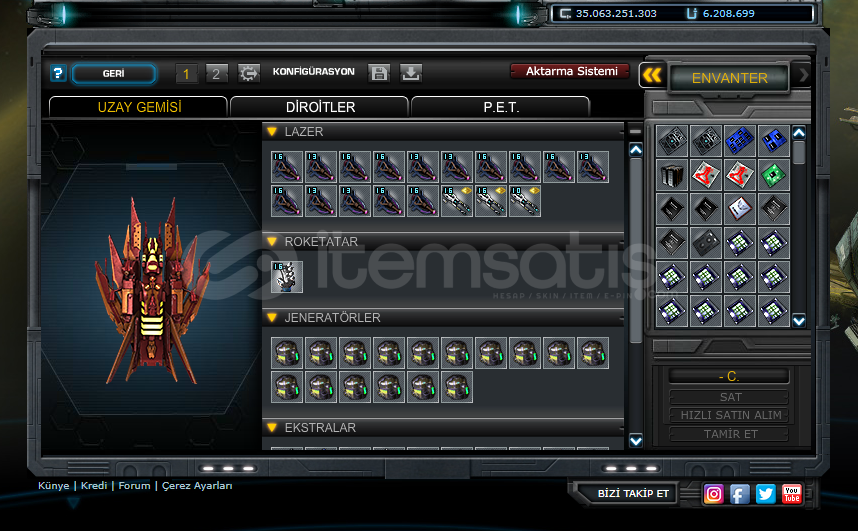Screen dimensions: 858x531
Task: Select the rocket launcher in ROKETATAR
Action: click(287, 277)
